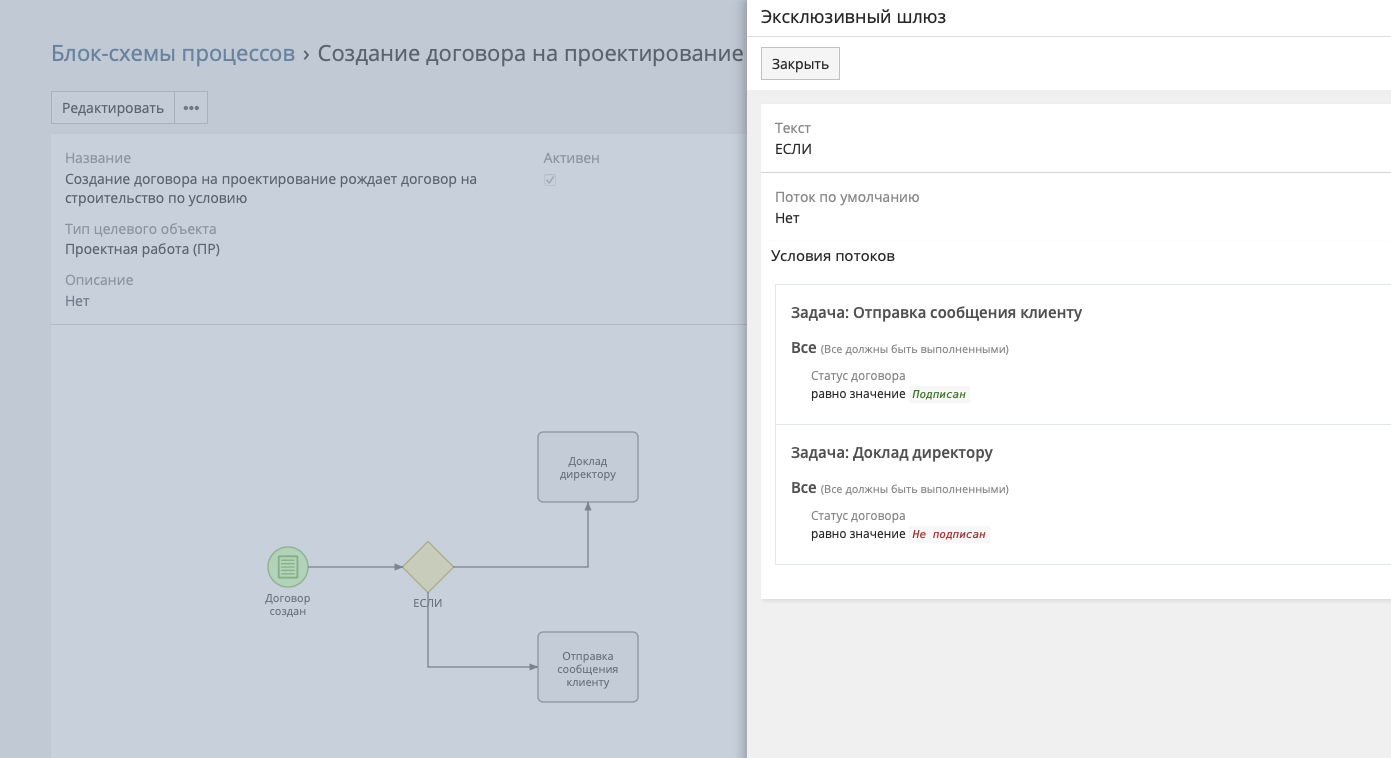
Task: Select the "Доклад директору" task box in the diagram
Action: pos(588,467)
